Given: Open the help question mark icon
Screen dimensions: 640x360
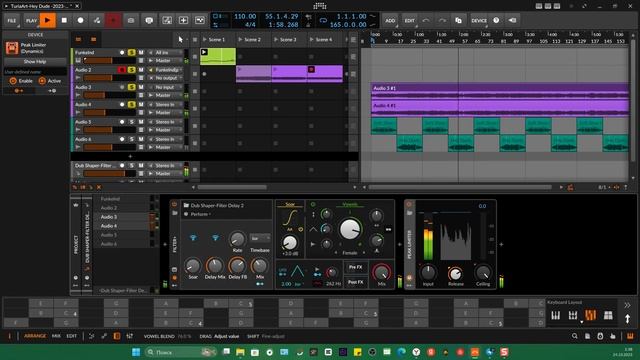Looking at the screenshot, I should [496, 20].
